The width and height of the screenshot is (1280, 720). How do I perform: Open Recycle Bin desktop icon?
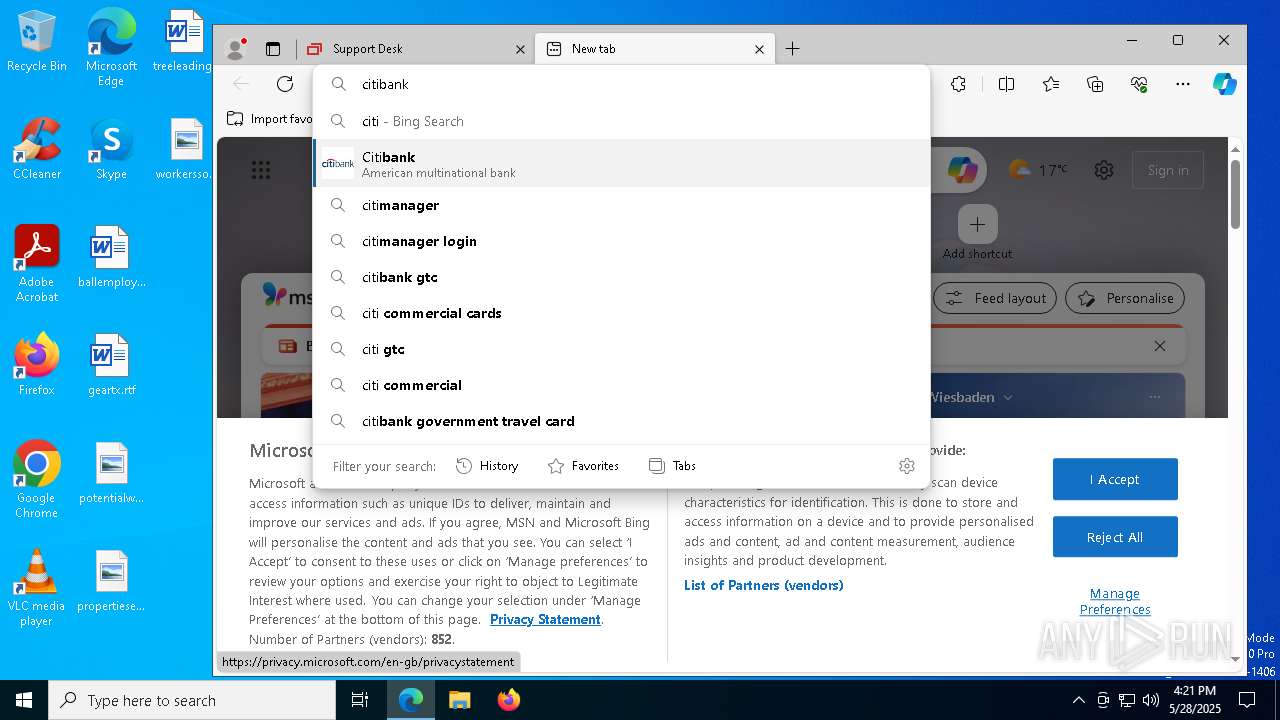36,42
